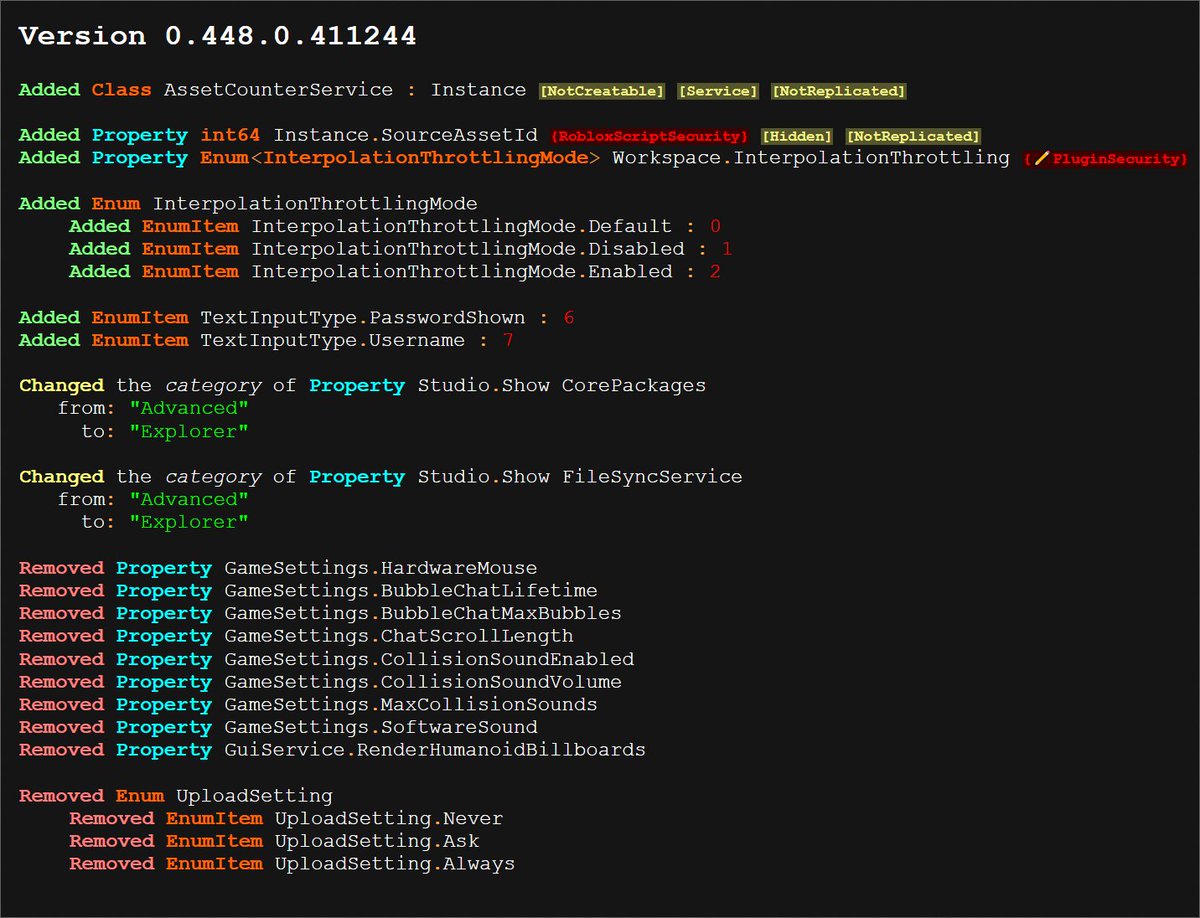
Task: Select GameSettings.HardwareMouse removed property
Action: (381, 568)
